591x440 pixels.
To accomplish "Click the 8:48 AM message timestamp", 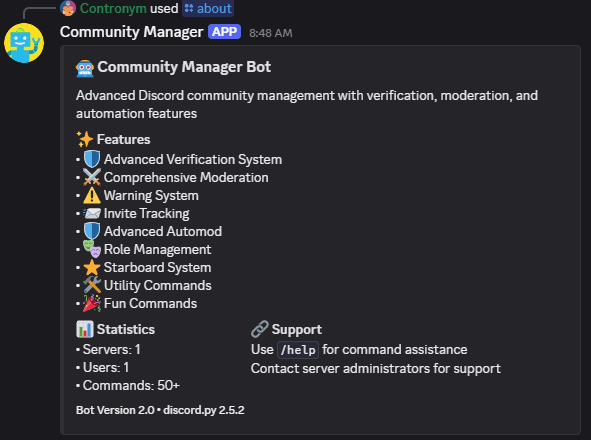I will point(271,33).
